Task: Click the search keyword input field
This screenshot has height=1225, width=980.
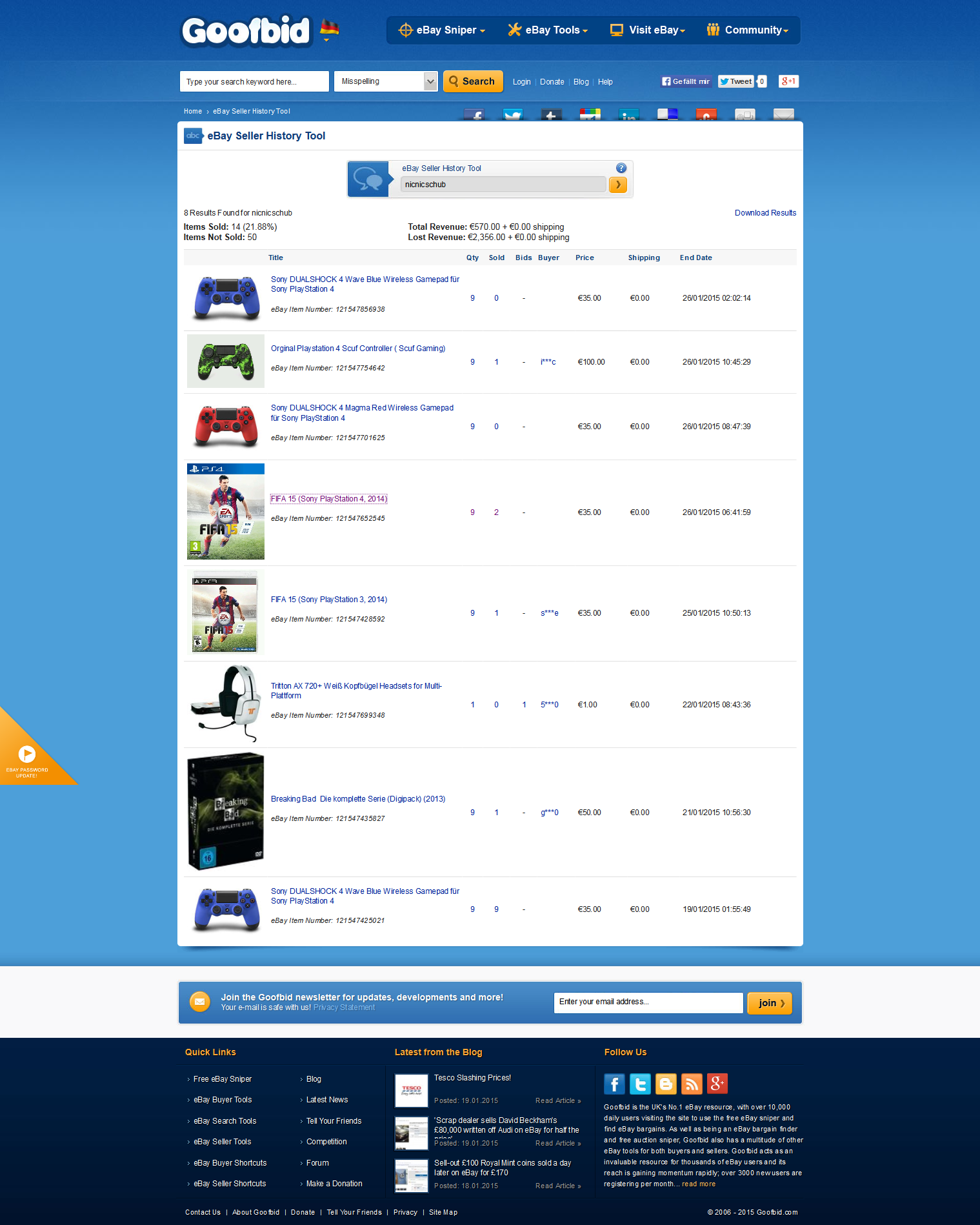Action: pyautogui.click(x=254, y=81)
